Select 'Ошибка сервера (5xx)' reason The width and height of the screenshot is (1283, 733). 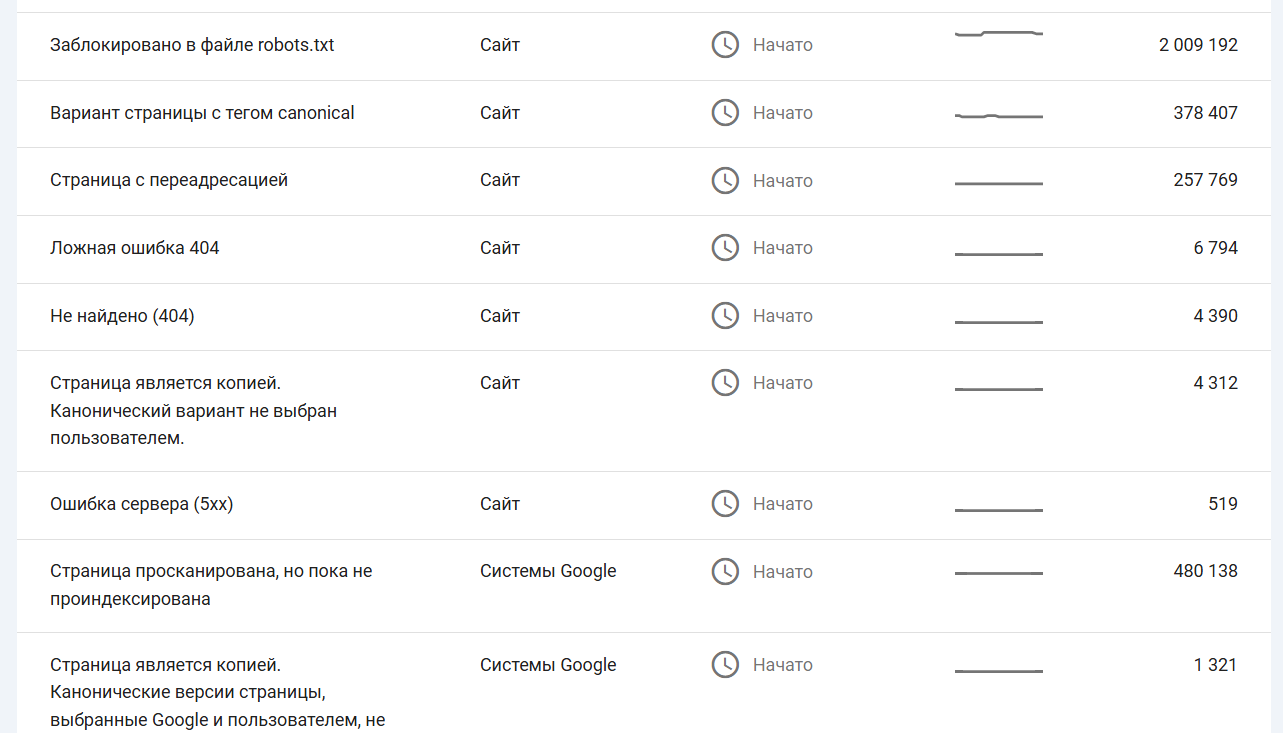point(142,504)
